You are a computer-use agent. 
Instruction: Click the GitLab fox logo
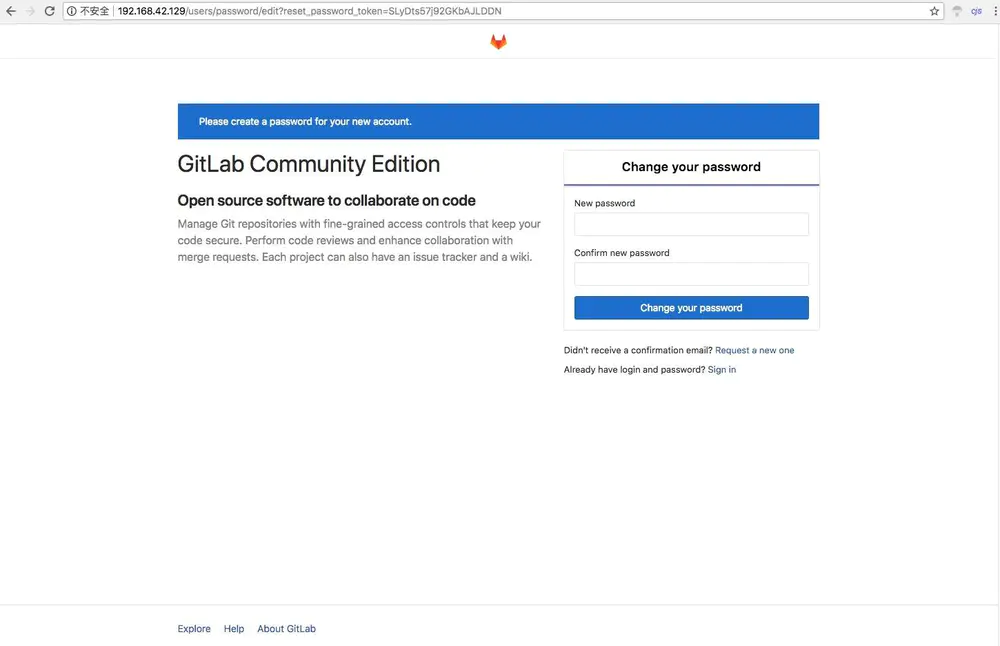tap(498, 41)
